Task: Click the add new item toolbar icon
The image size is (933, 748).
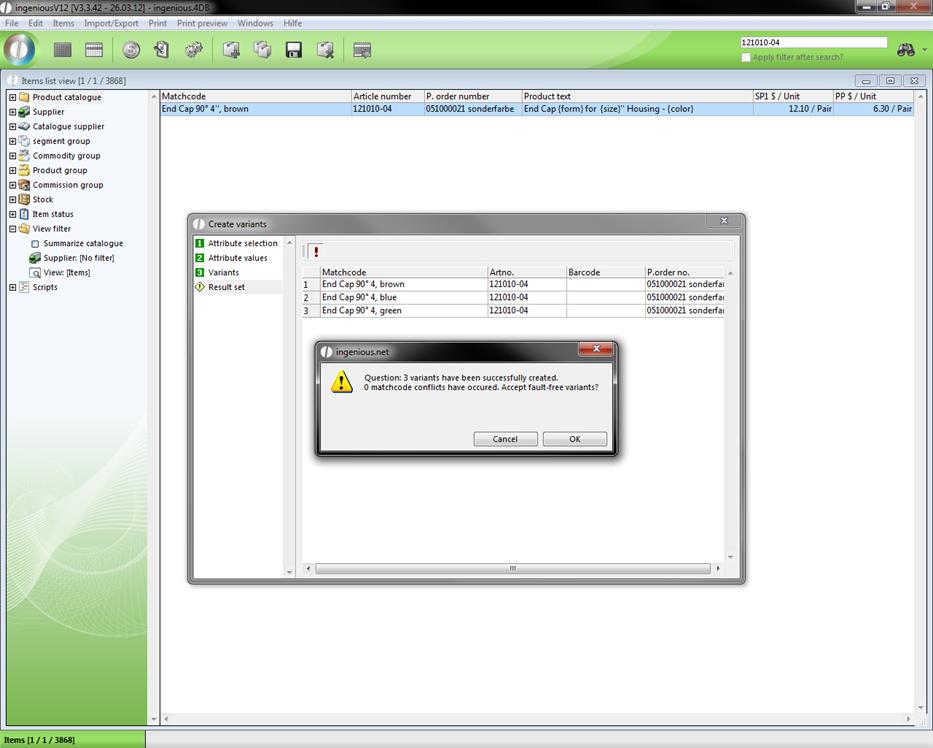Action: coord(231,50)
